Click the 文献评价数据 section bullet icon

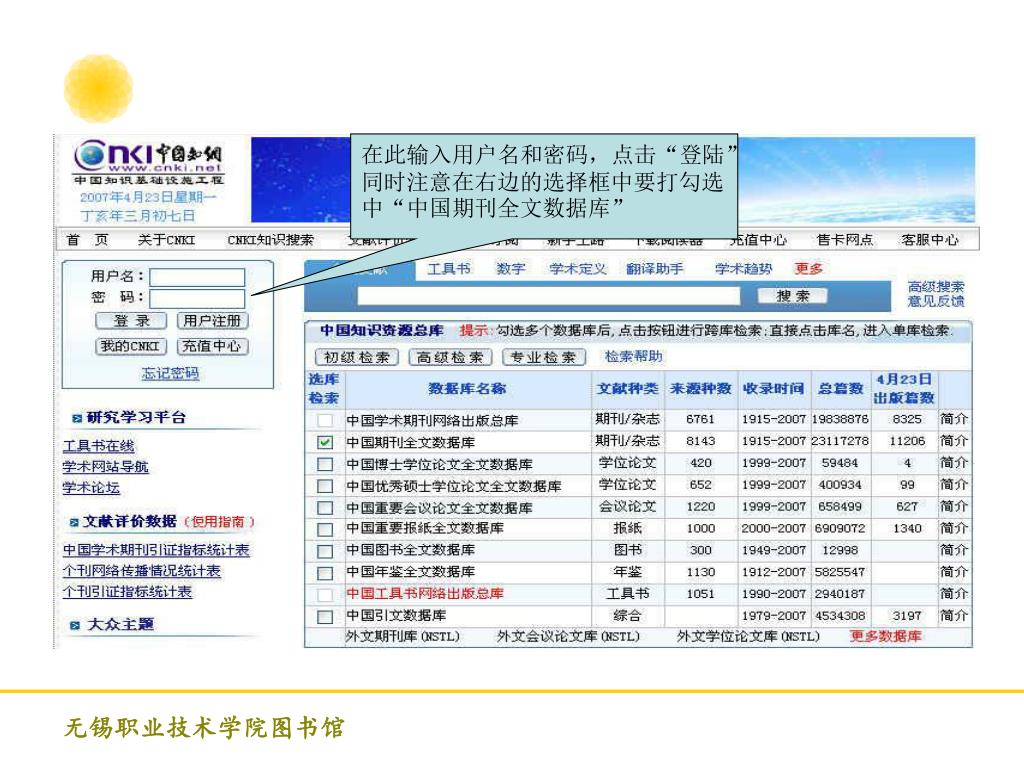click(74, 522)
